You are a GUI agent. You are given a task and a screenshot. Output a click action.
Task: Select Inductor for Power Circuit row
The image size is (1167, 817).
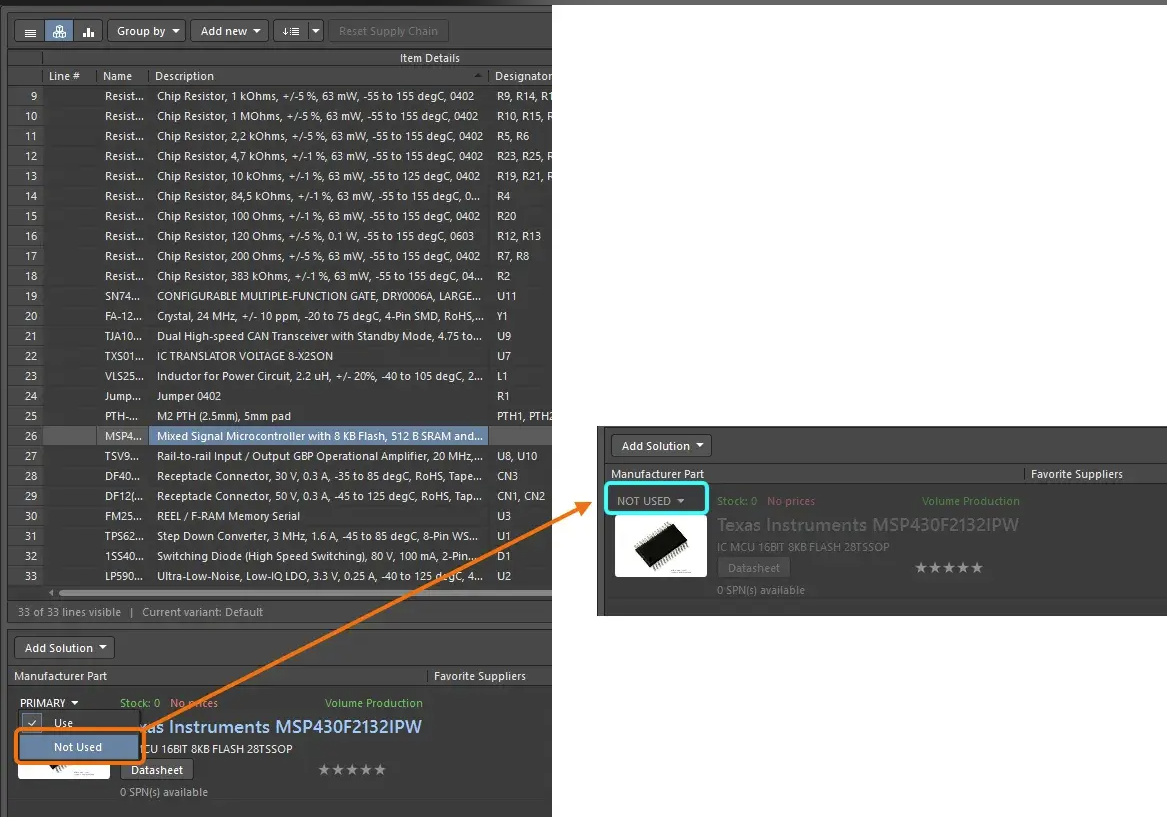point(280,377)
